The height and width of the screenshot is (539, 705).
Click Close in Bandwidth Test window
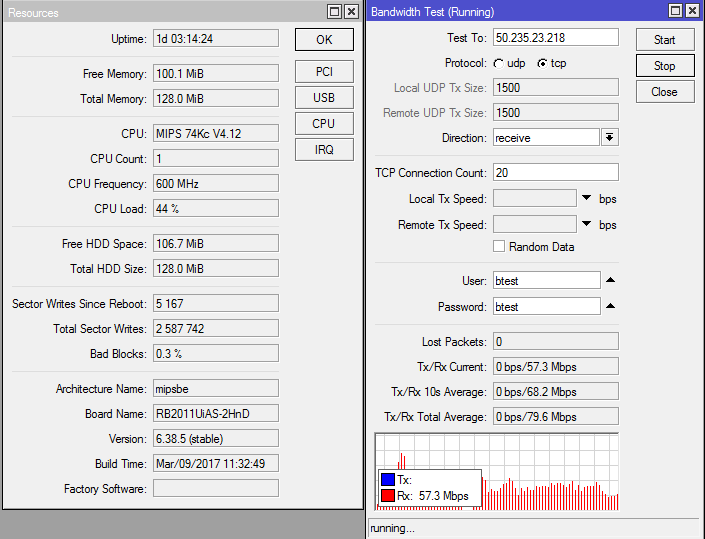coord(665,92)
